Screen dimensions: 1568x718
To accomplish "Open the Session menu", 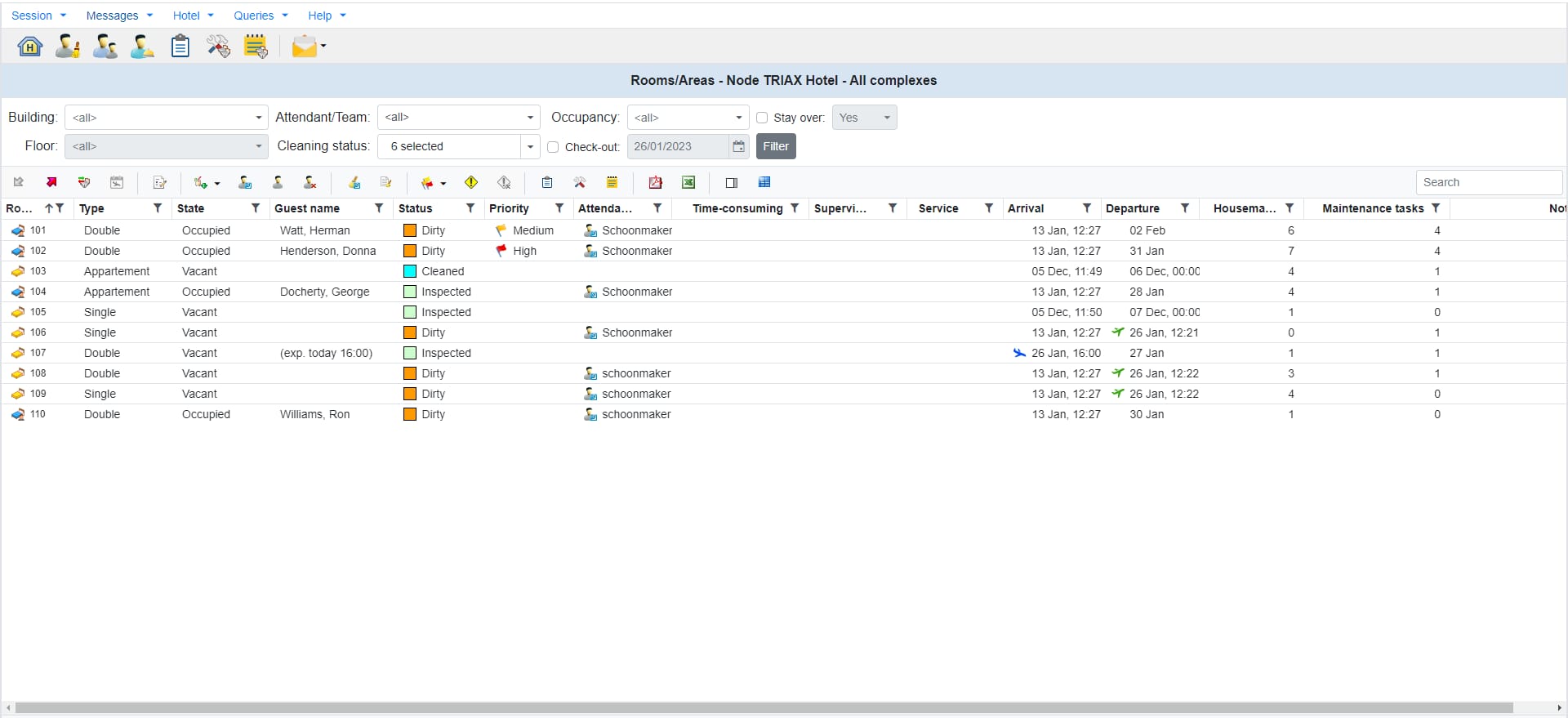I will pyautogui.click(x=38, y=16).
